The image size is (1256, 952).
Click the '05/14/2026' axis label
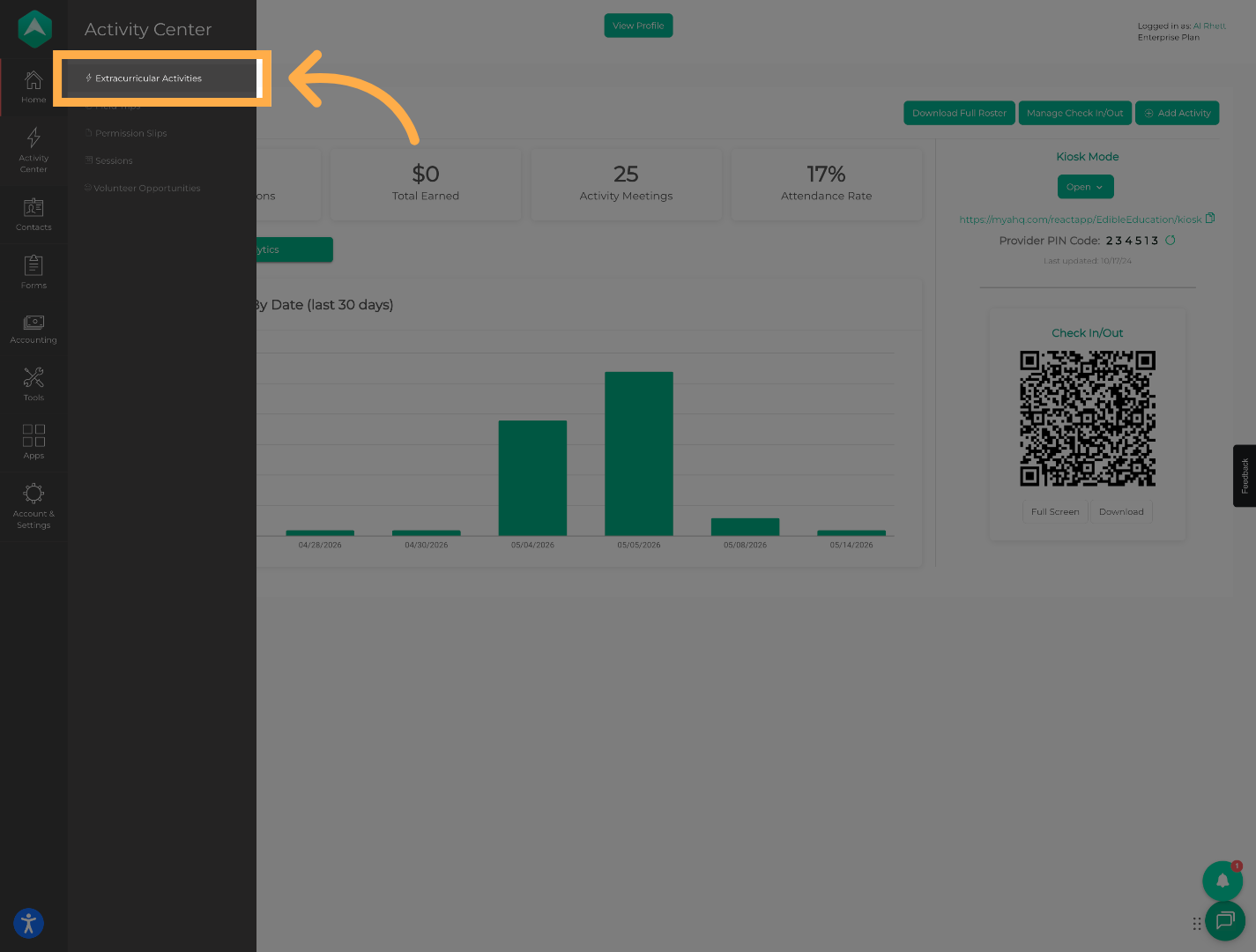click(x=851, y=545)
